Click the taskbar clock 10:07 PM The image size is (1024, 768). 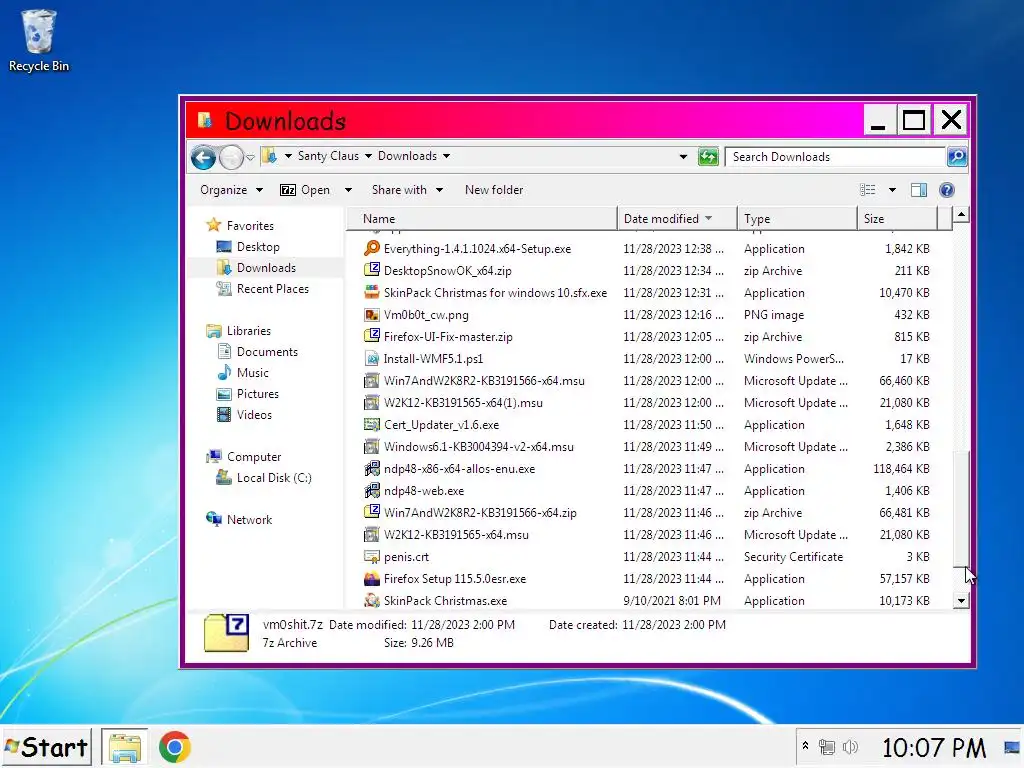[x=933, y=748]
